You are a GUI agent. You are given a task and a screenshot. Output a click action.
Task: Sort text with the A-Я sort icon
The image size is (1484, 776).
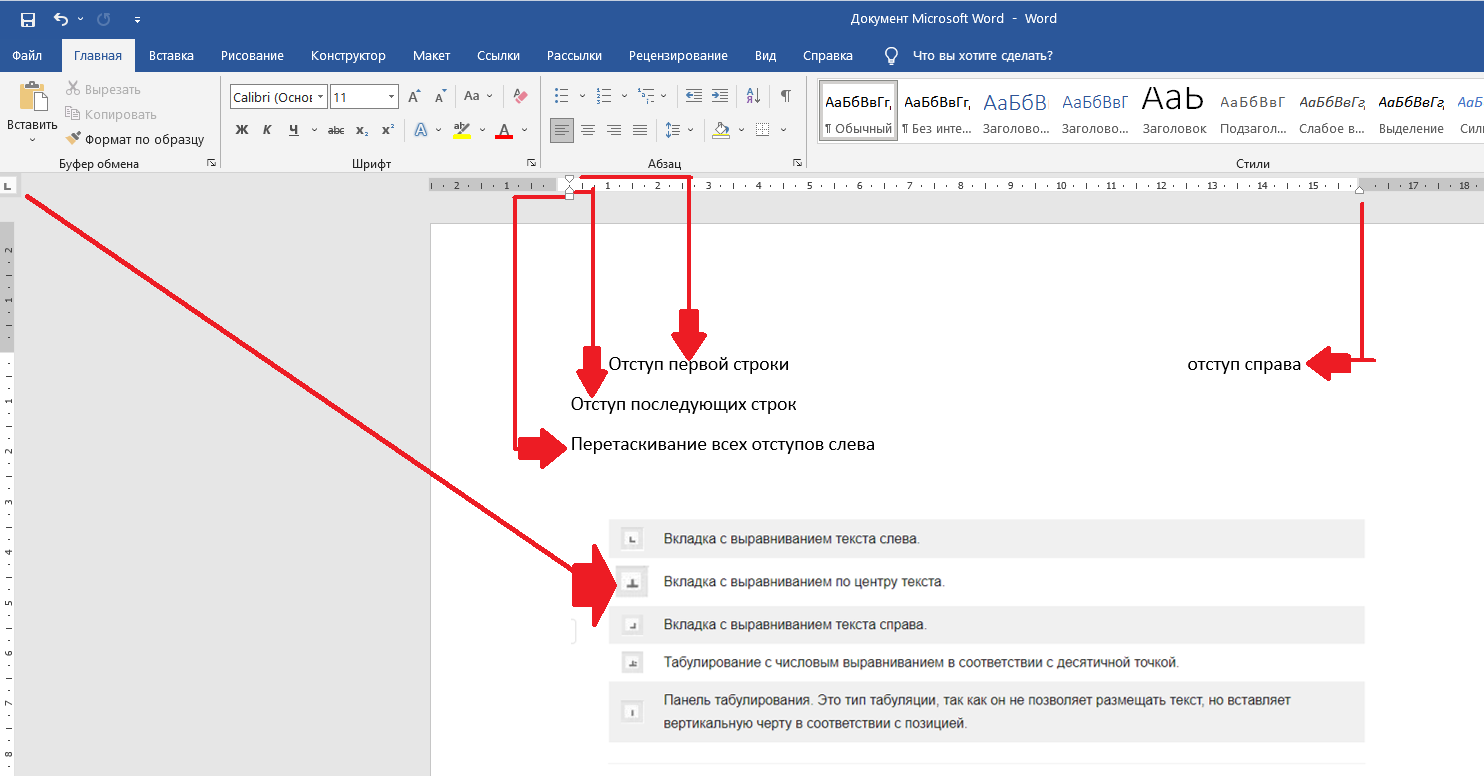click(x=754, y=96)
